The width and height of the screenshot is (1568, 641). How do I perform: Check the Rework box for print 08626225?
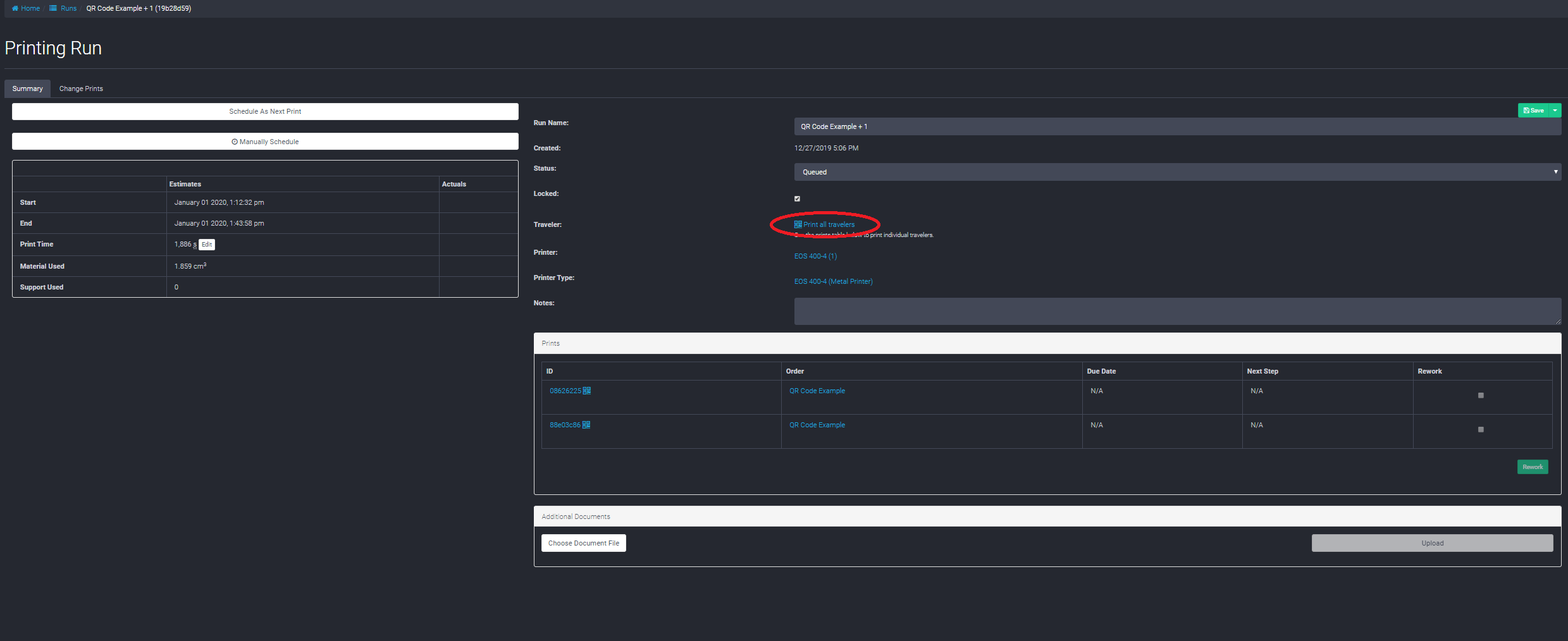1481,395
